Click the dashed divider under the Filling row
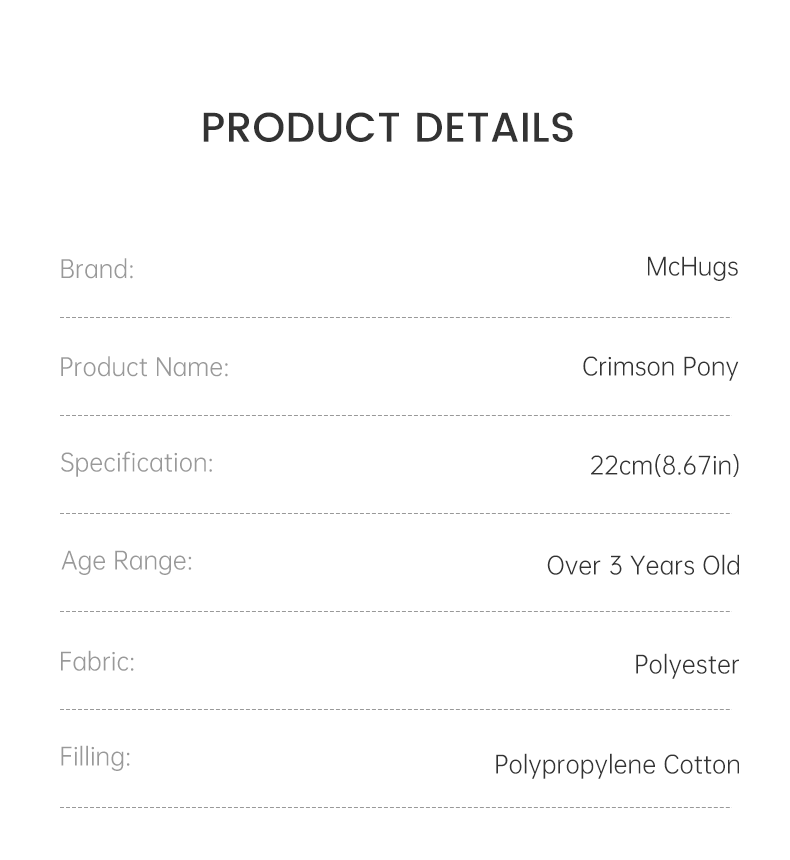 click(395, 807)
